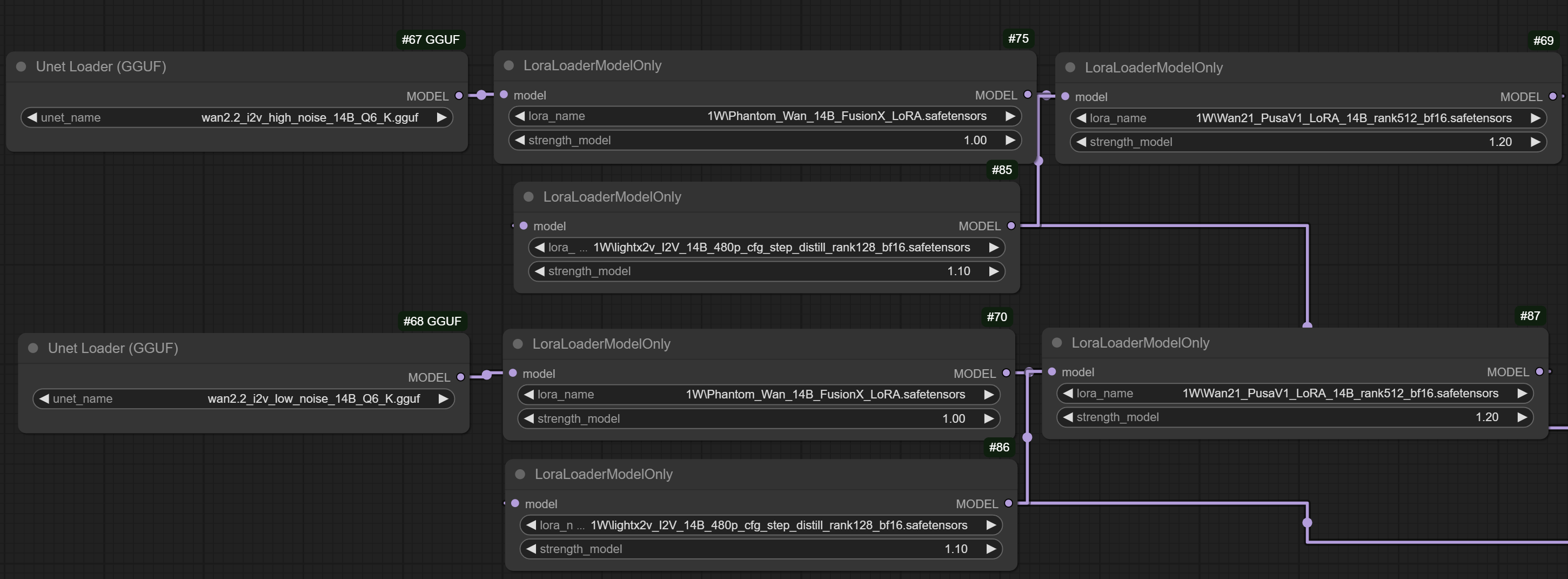The image size is (1568, 579).
Task: Next lora_name arrow in node #87
Action: (x=1523, y=394)
